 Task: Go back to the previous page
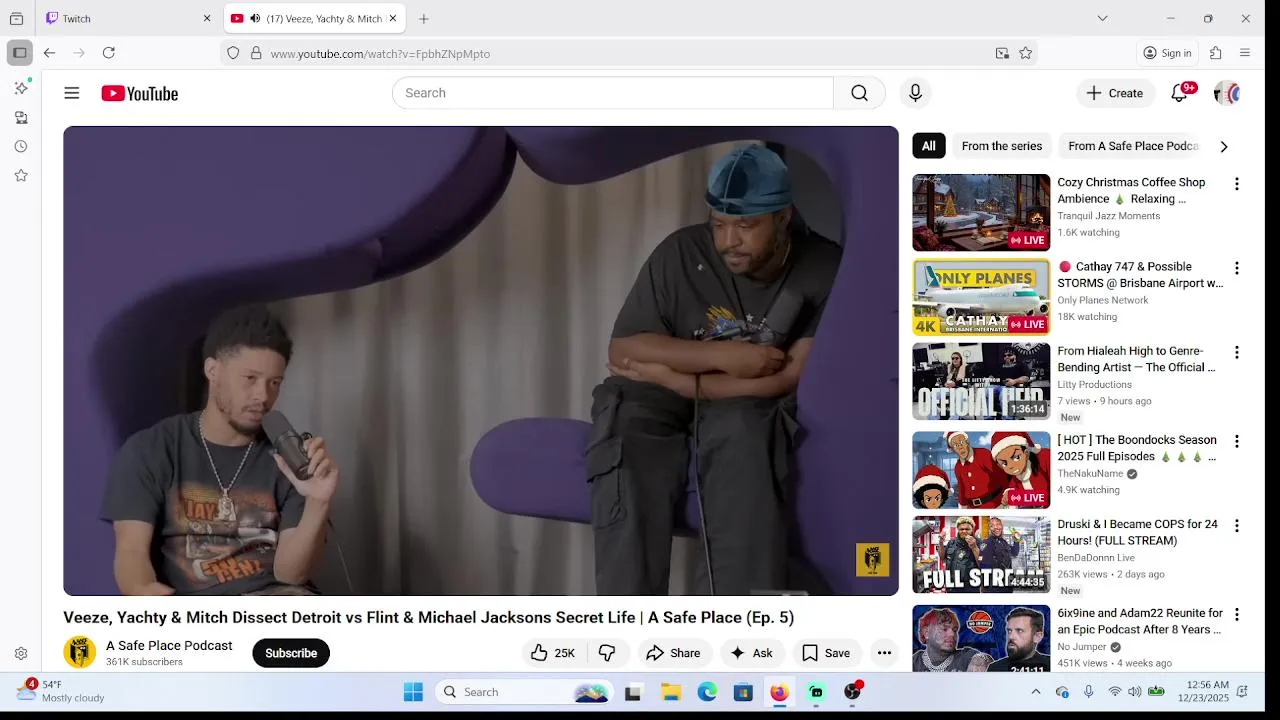pyautogui.click(x=50, y=53)
